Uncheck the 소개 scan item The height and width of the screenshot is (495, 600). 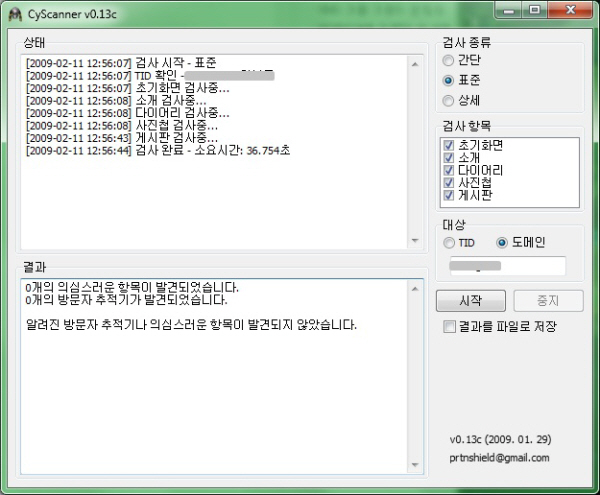448,158
